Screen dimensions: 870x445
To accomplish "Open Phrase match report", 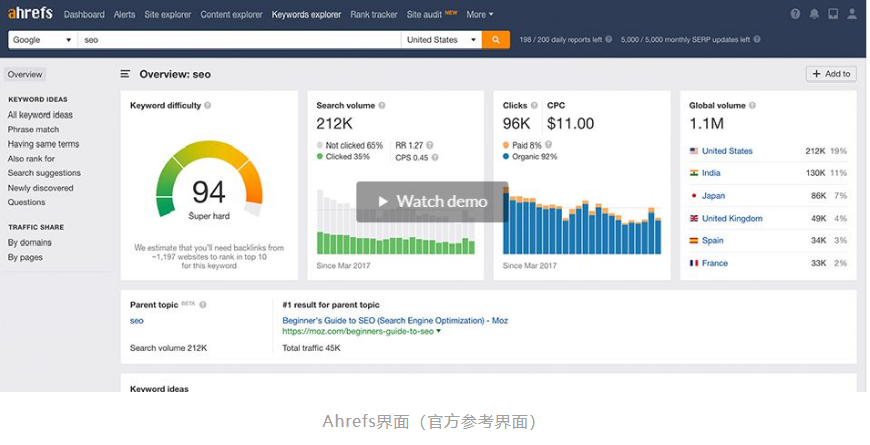I will tap(33, 129).
